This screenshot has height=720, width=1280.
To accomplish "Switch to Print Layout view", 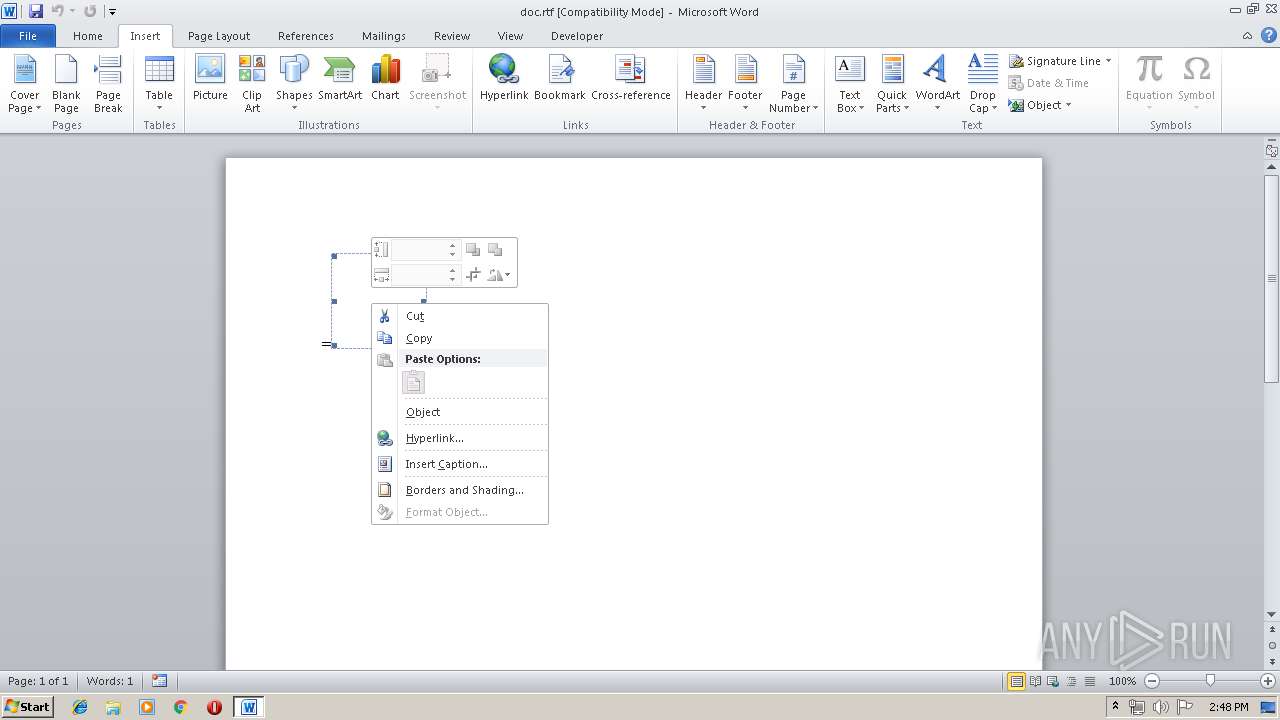I will 1016,681.
